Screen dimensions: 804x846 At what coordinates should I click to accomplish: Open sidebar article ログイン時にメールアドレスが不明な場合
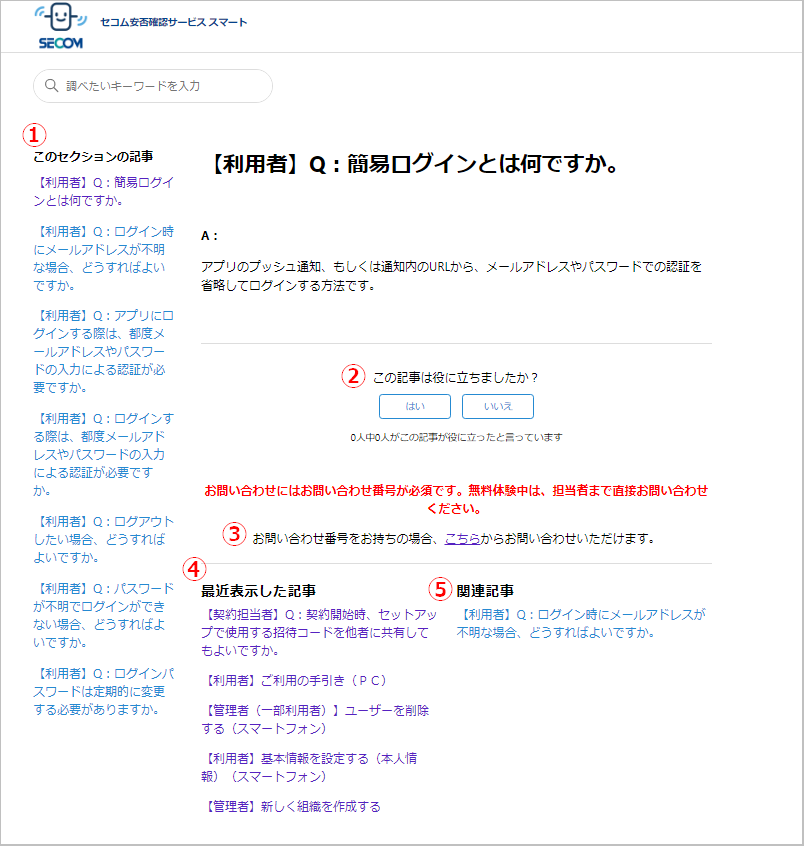point(104,258)
